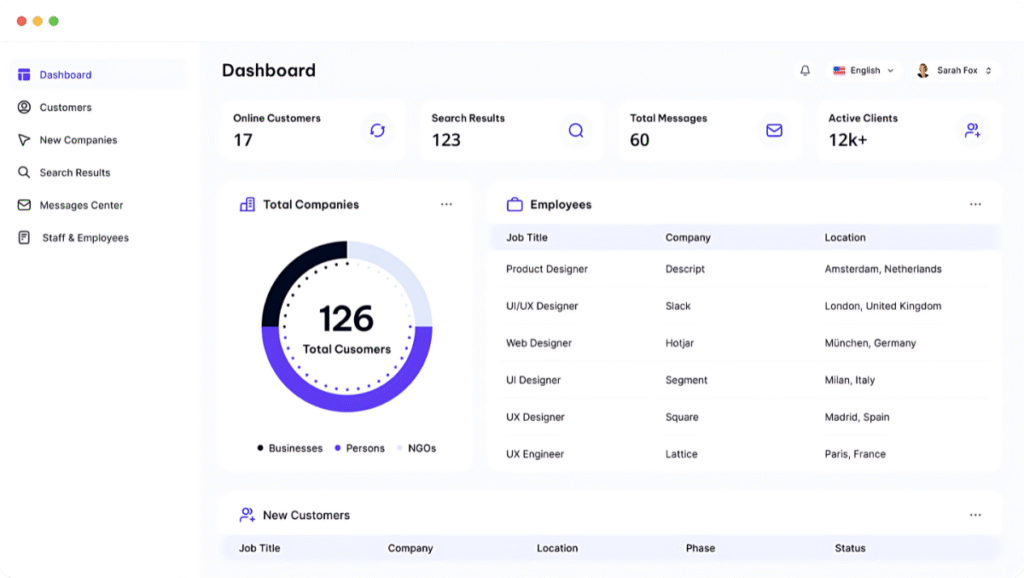
Task: Click the notification bell icon
Action: (x=805, y=71)
